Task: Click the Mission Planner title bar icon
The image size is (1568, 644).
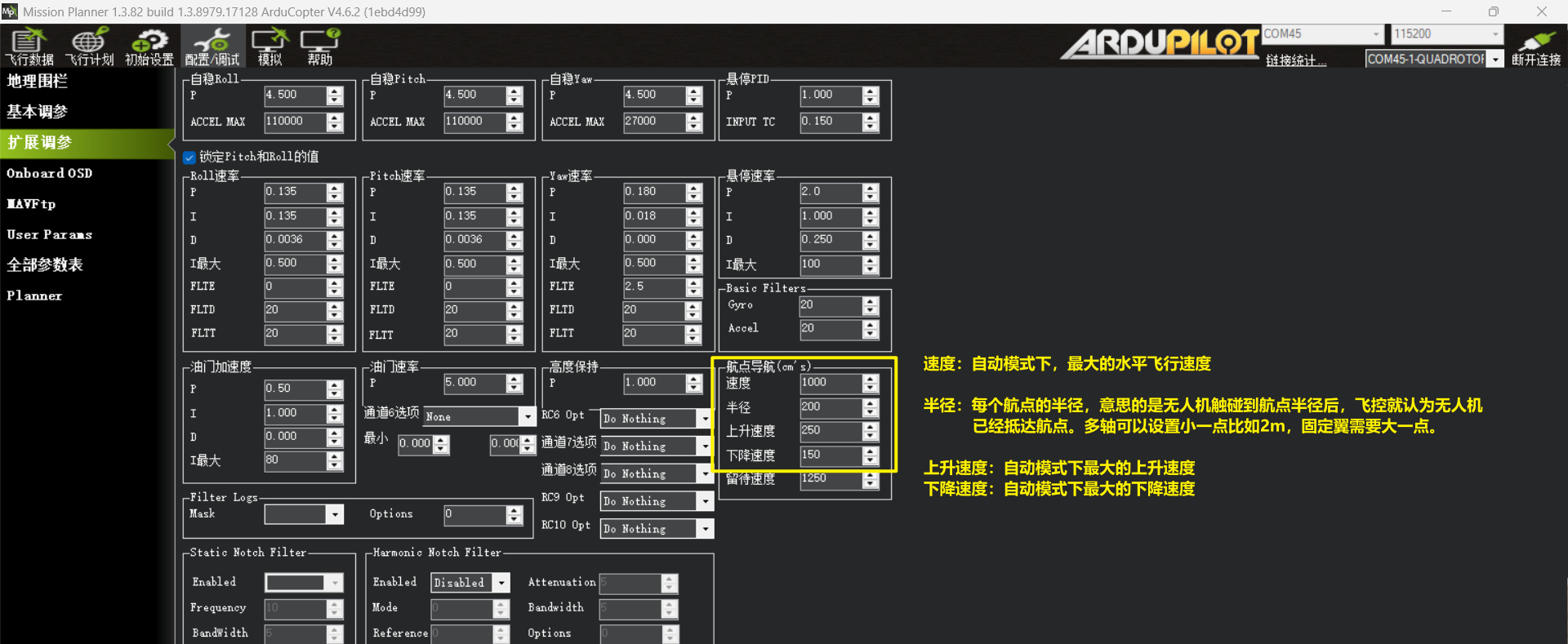Action: tap(9, 11)
